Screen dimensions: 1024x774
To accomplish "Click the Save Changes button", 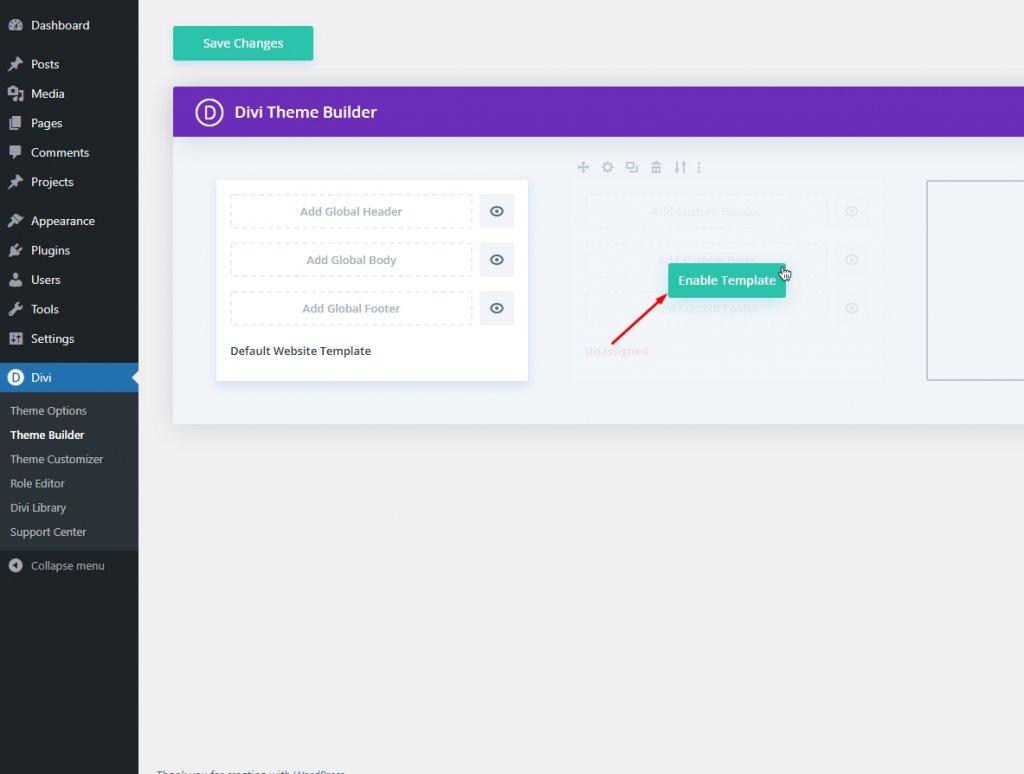I will (x=243, y=43).
